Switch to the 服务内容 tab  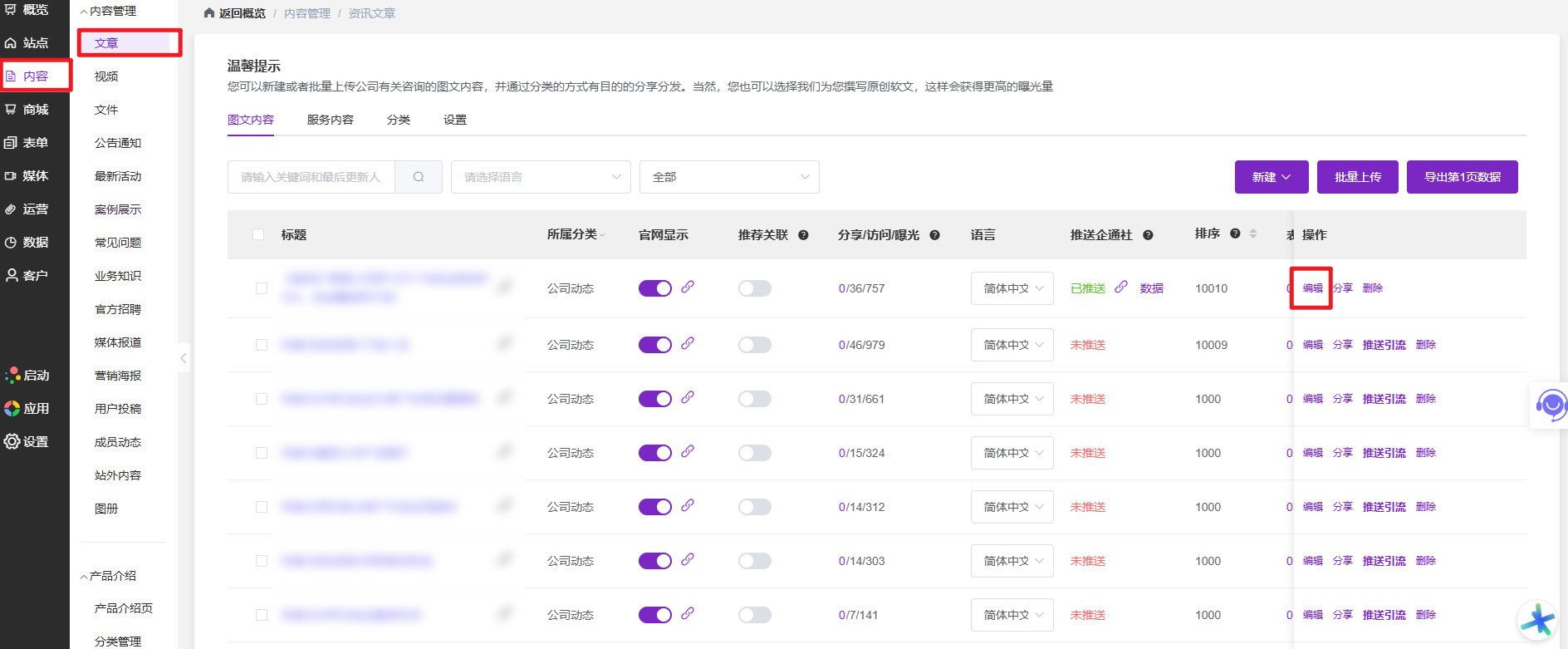(330, 120)
